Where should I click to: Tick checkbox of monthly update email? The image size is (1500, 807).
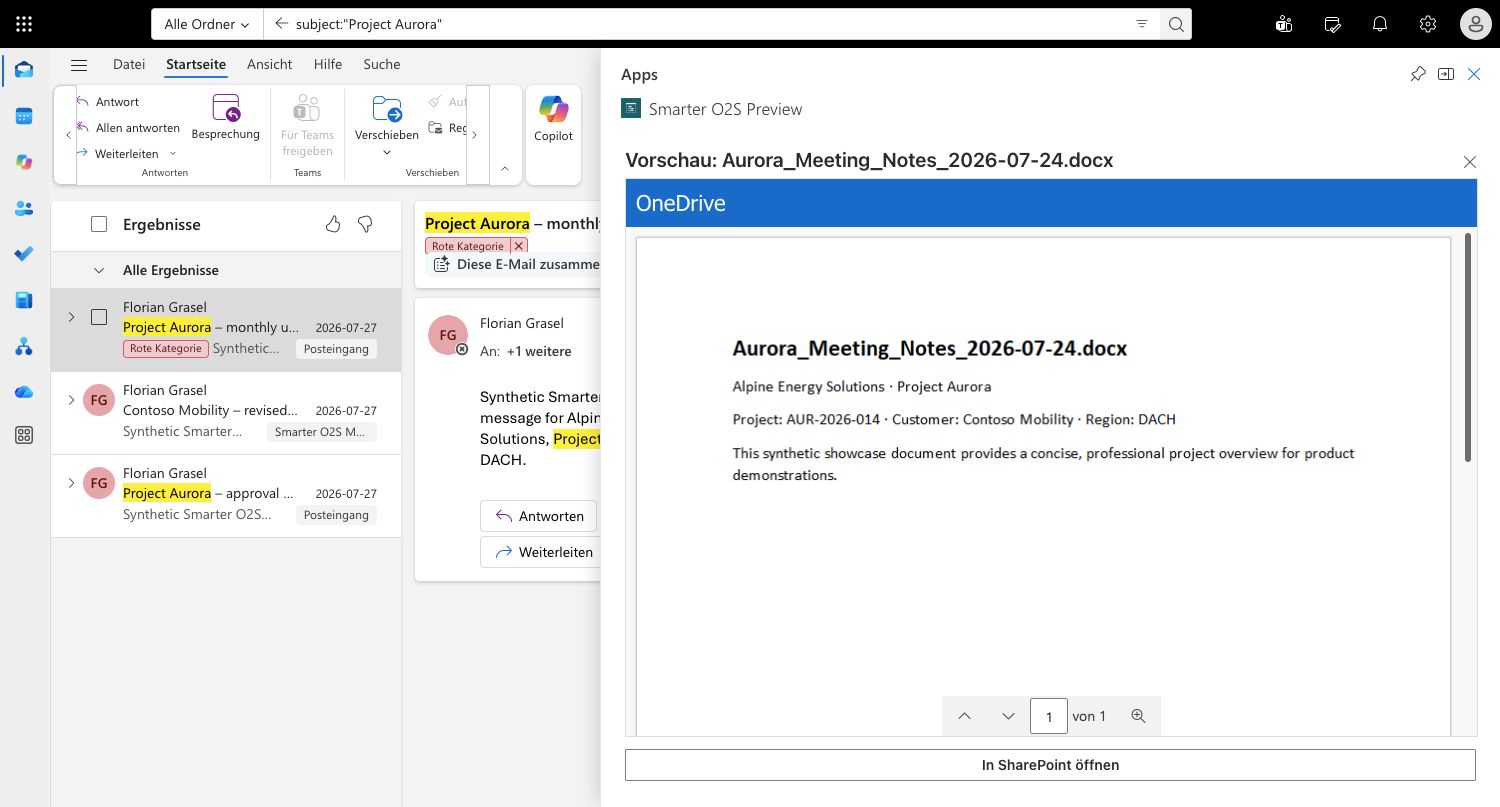pyautogui.click(x=99, y=317)
